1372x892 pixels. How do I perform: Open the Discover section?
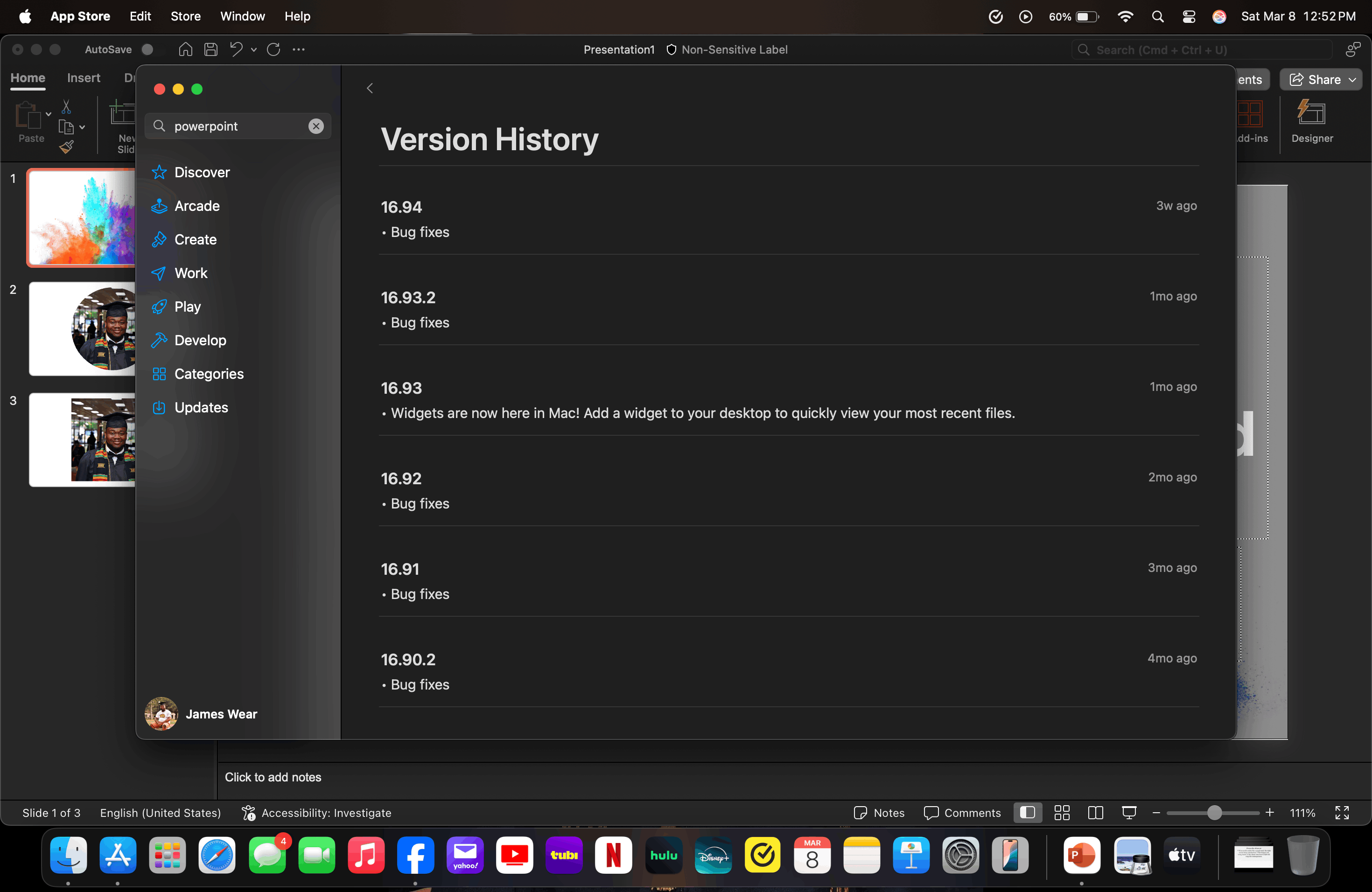[x=202, y=172]
